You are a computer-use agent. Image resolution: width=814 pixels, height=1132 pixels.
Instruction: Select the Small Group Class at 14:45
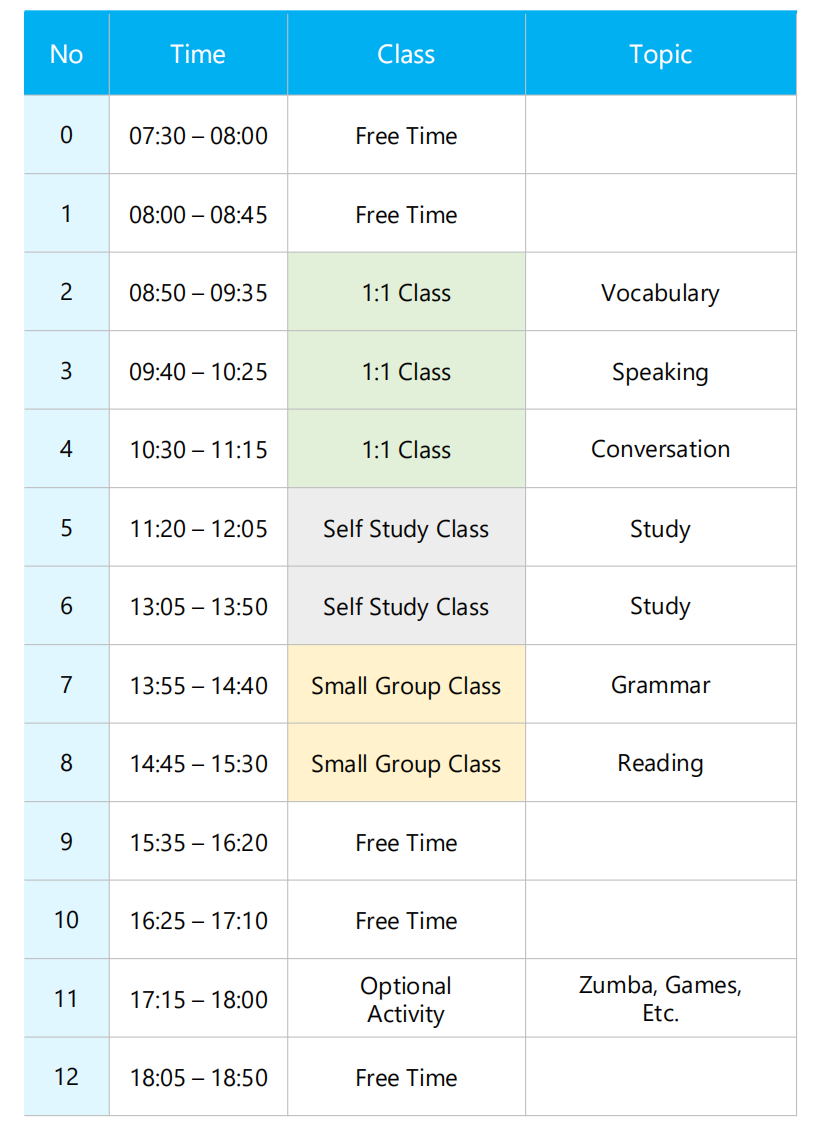point(406,763)
